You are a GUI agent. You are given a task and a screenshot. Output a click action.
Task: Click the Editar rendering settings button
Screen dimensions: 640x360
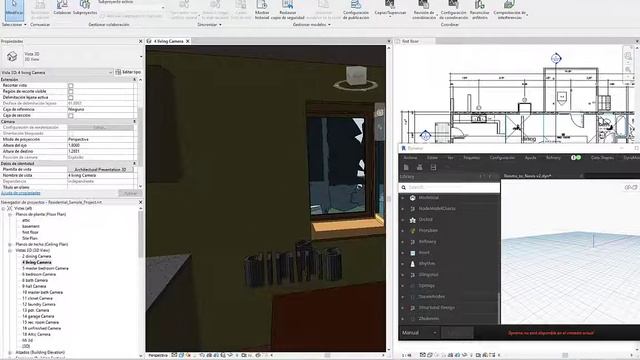pos(100,127)
